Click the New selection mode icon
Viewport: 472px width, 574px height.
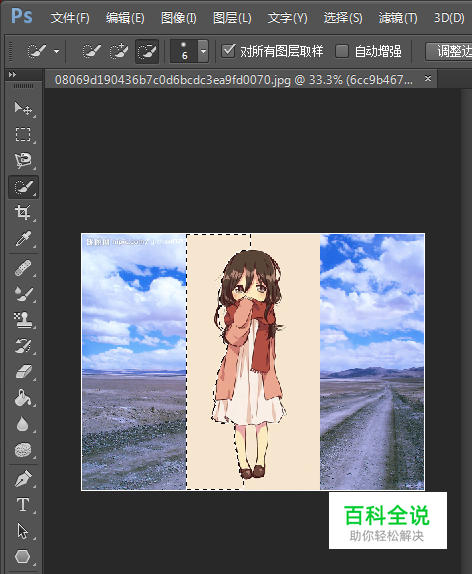[92, 51]
